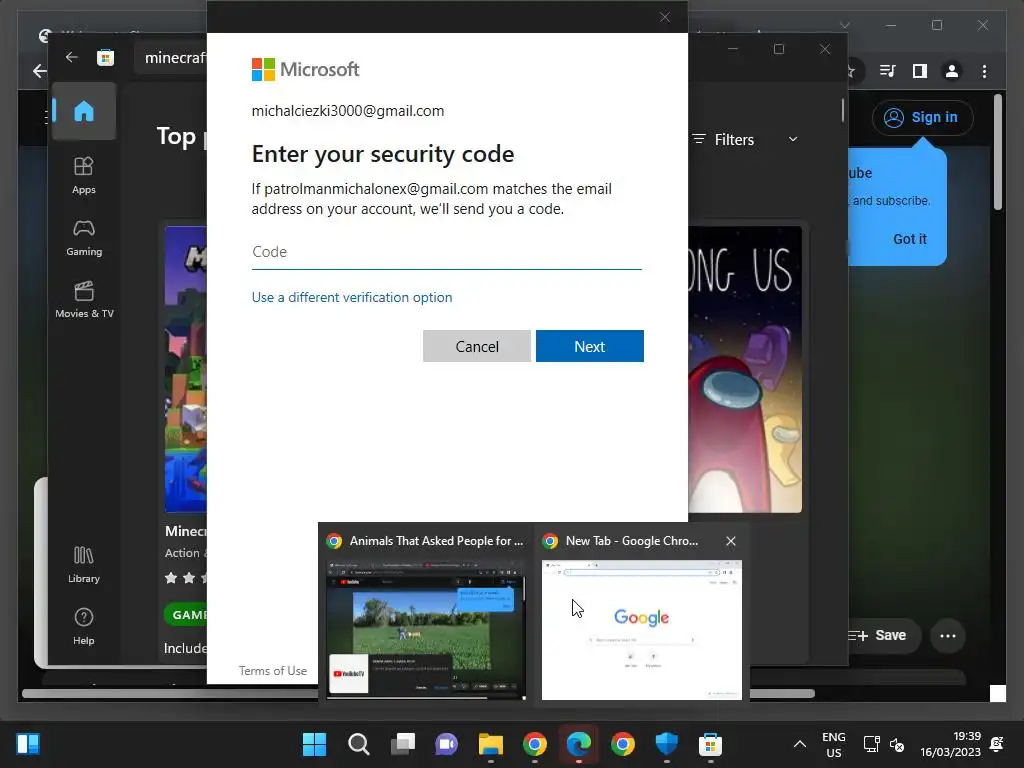The height and width of the screenshot is (768, 1024).
Task: Open notifications bell icon
Action: (997, 744)
